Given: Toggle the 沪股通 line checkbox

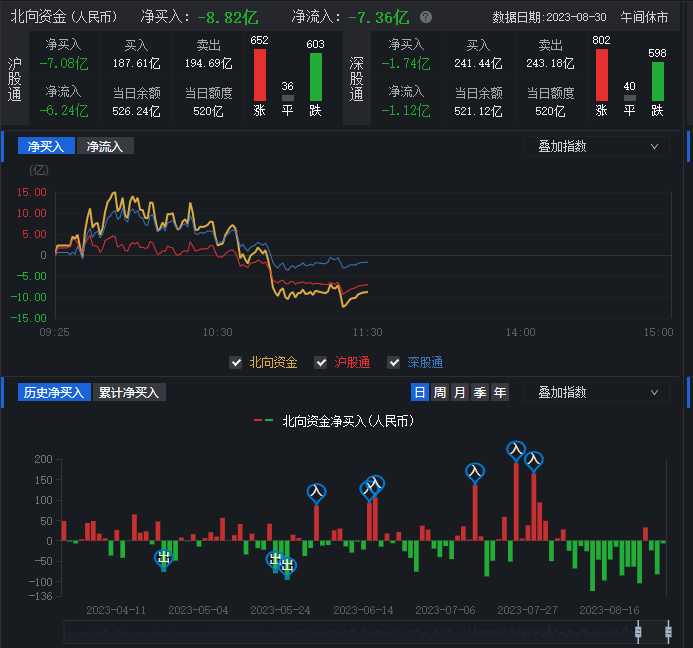Looking at the screenshot, I should pyautogui.click(x=321, y=362).
